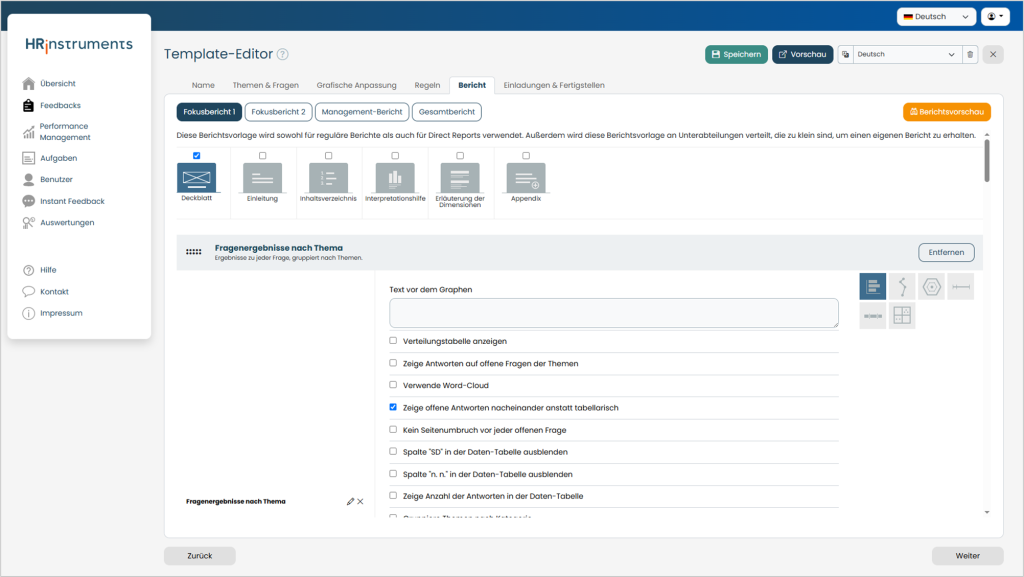1024x577 pixels.
Task: Open the template language Deutsch dropdown
Action: point(906,54)
